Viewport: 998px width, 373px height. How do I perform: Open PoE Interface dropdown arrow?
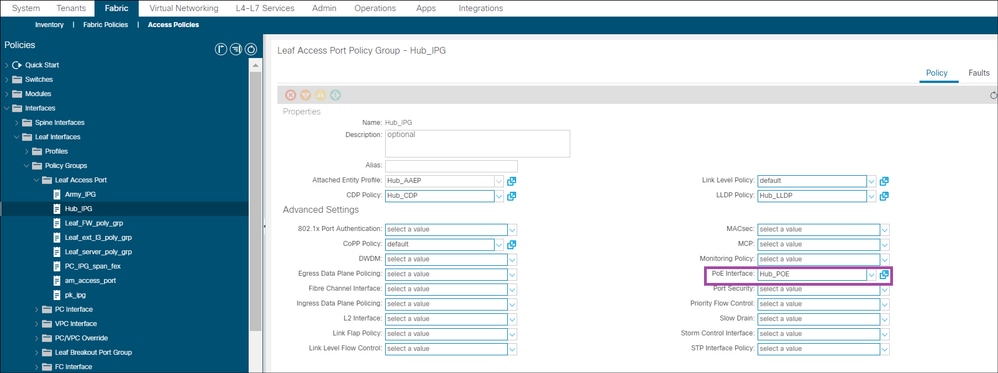[871, 274]
